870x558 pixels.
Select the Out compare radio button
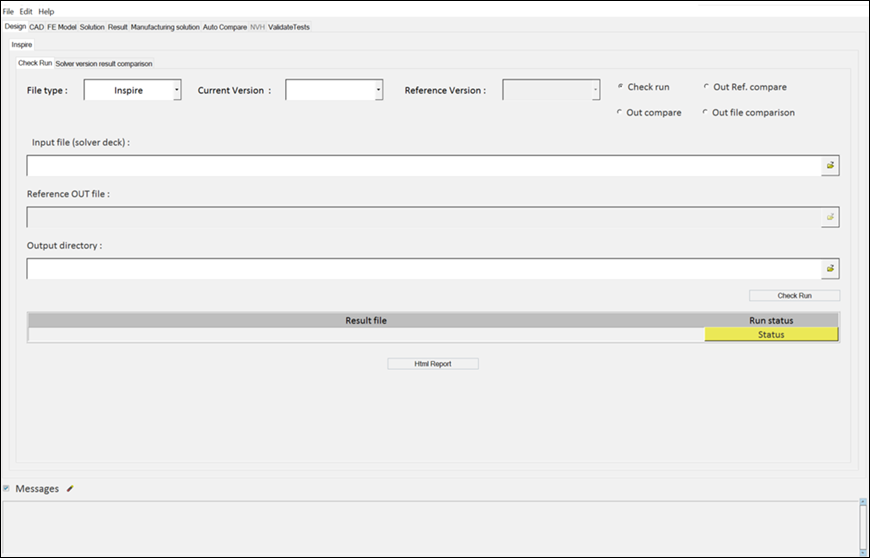coord(619,112)
